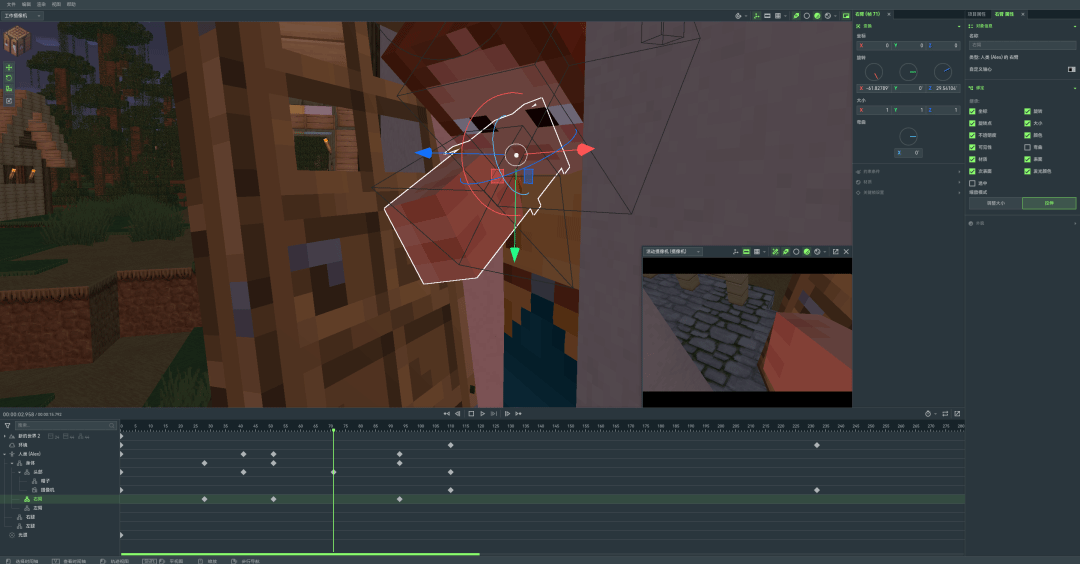Toggle the green lighting icon in the main viewport toolbar

(x=796, y=16)
